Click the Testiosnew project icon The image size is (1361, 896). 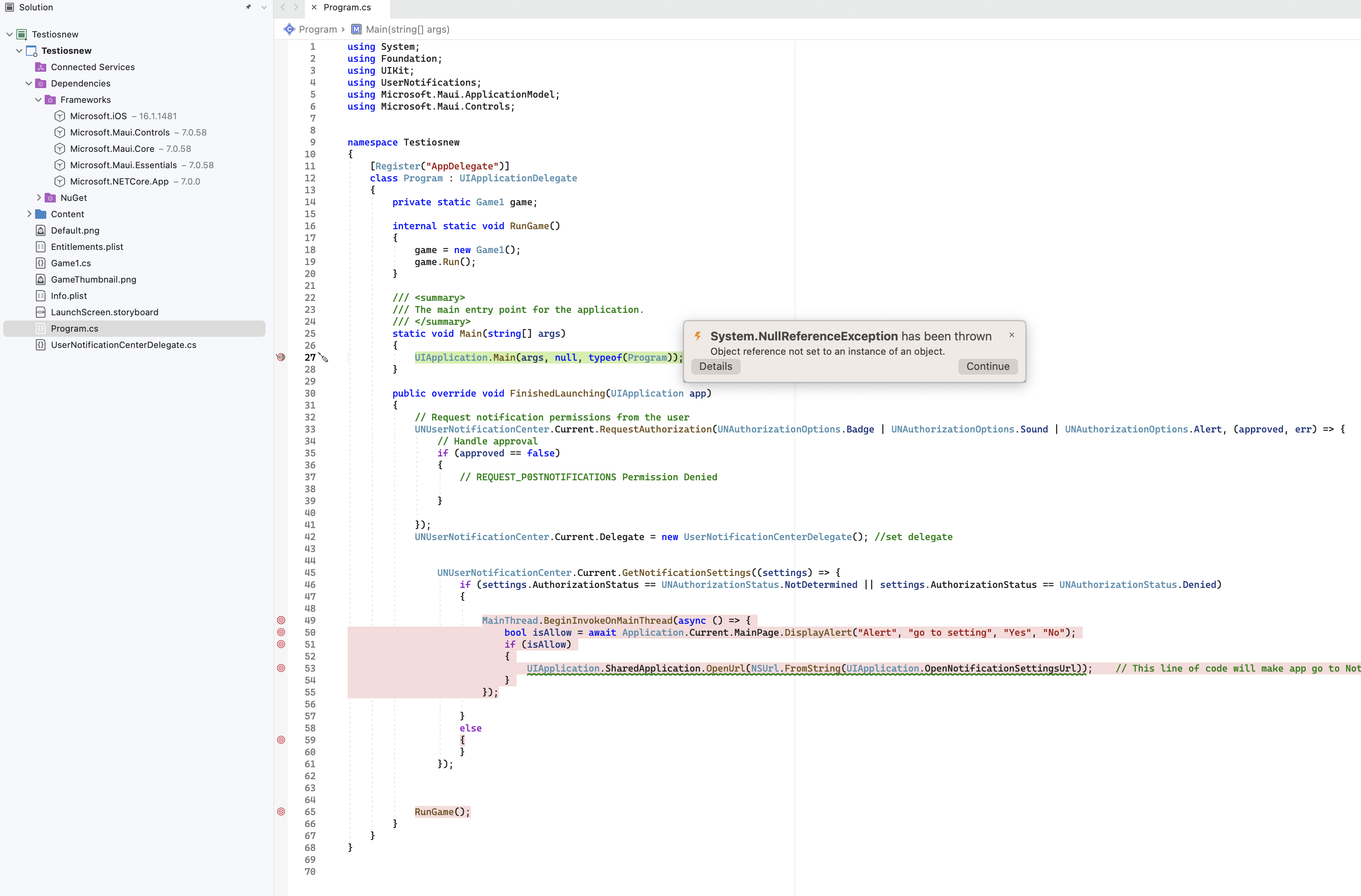pos(31,51)
